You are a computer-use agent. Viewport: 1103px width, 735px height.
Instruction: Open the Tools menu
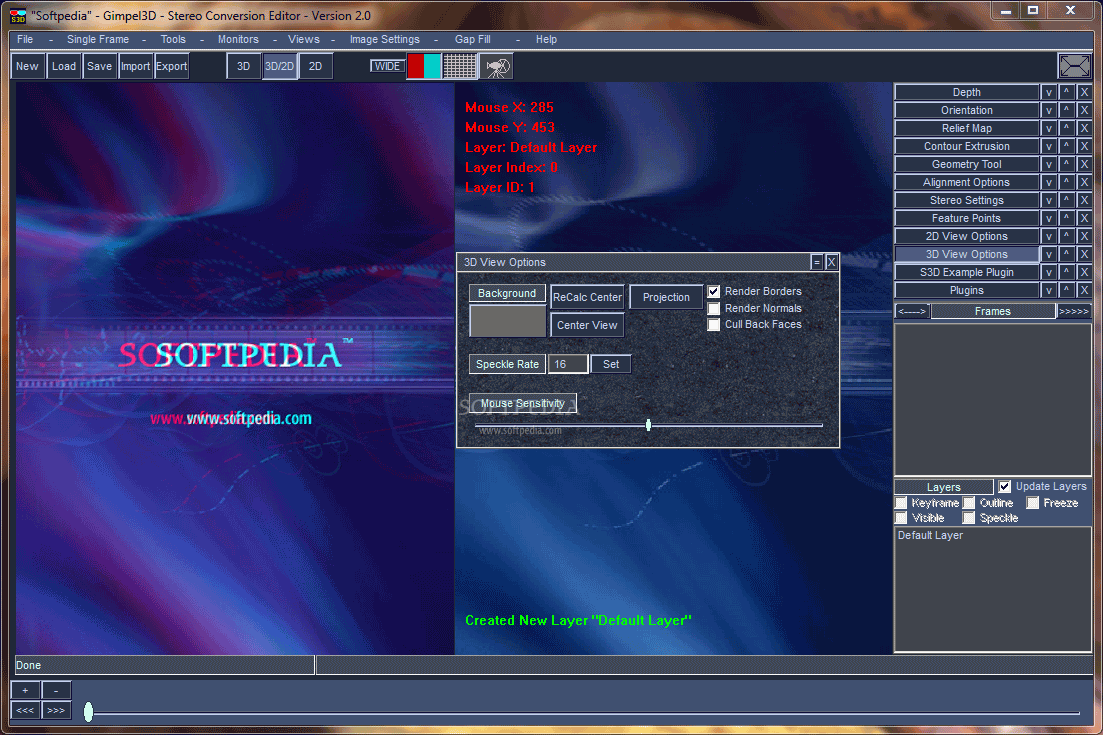(173, 39)
